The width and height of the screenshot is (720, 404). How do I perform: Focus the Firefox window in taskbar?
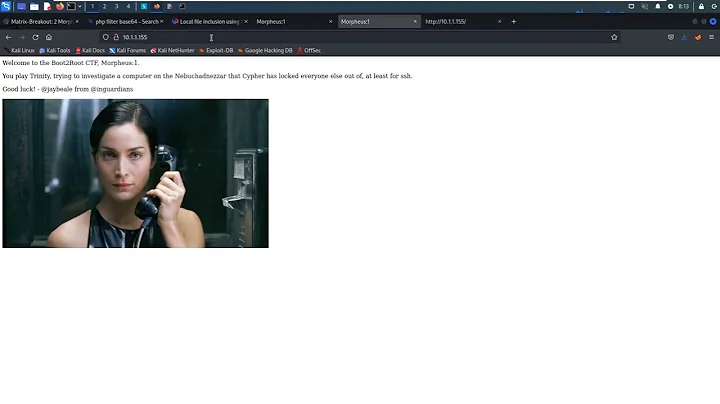point(157,6)
